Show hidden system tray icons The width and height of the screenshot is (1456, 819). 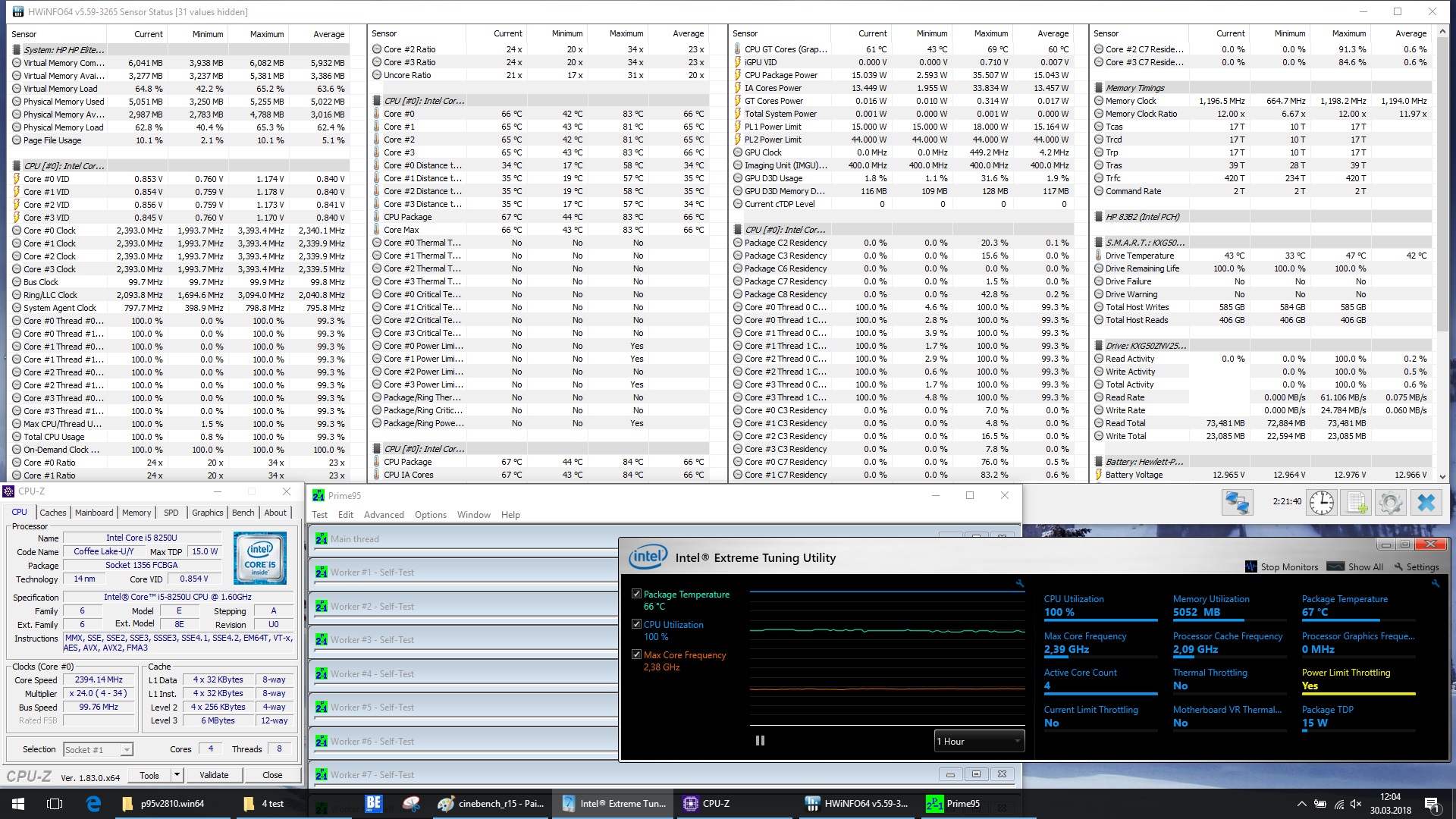point(1301,803)
